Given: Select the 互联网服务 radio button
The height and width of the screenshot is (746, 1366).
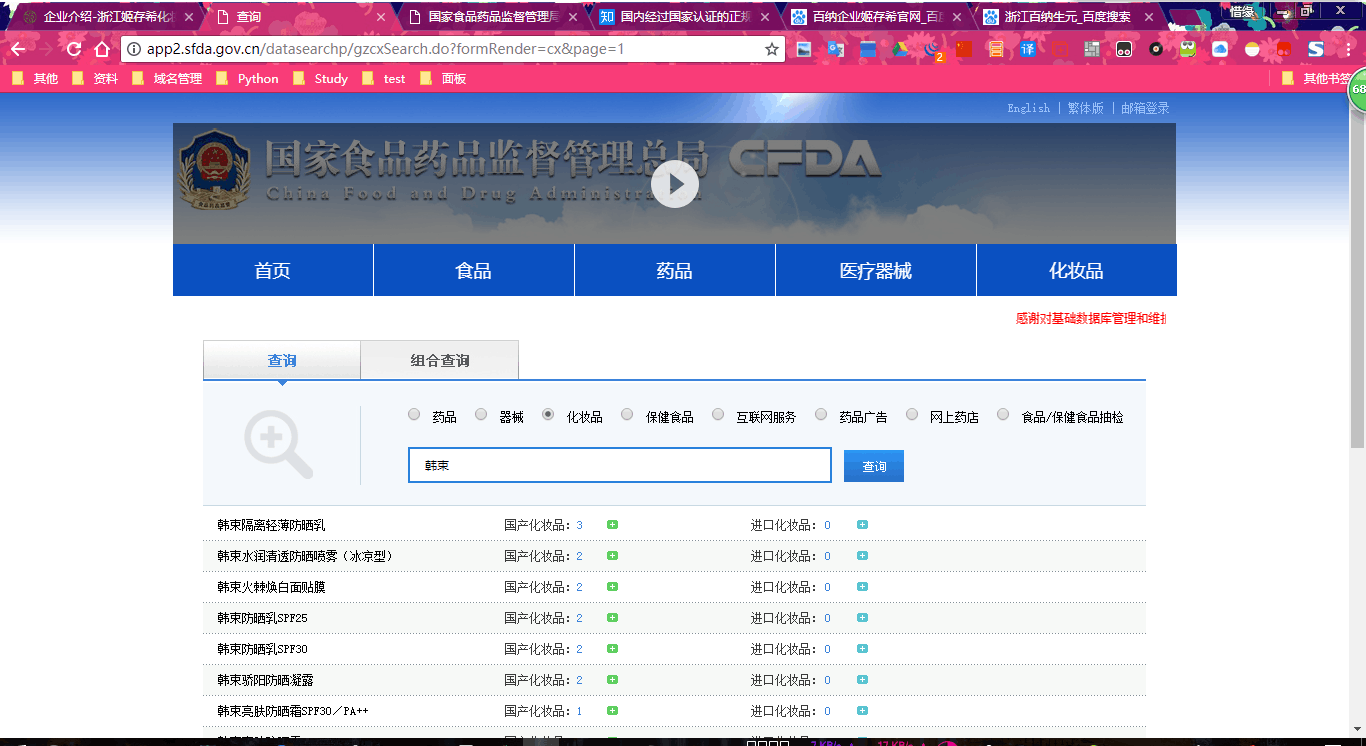Looking at the screenshot, I should click(x=718, y=414).
